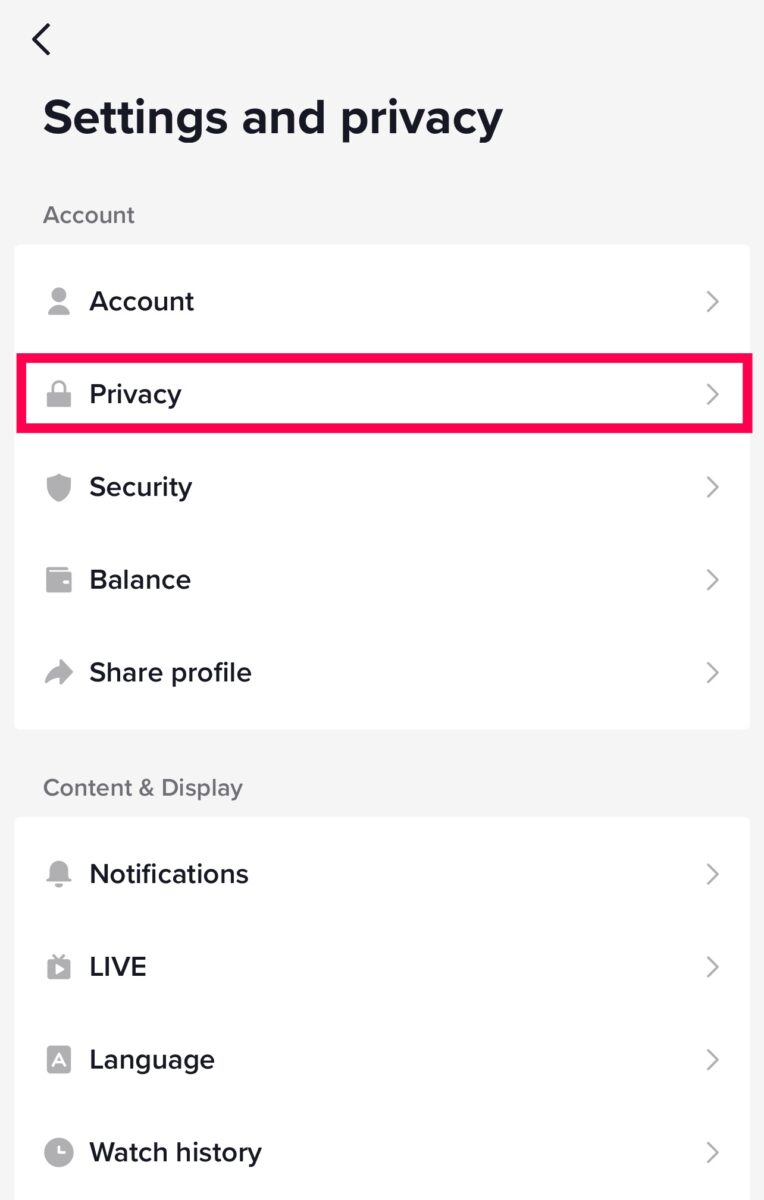
Task: Select the LIVE settings label
Action: click(118, 967)
